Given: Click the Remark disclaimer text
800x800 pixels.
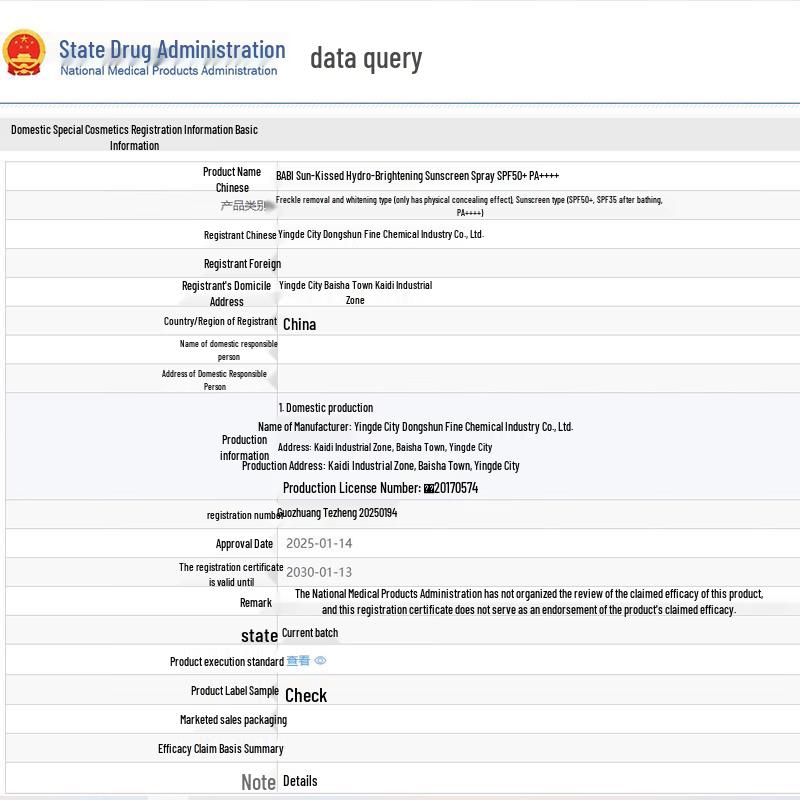Looking at the screenshot, I should pos(529,602).
